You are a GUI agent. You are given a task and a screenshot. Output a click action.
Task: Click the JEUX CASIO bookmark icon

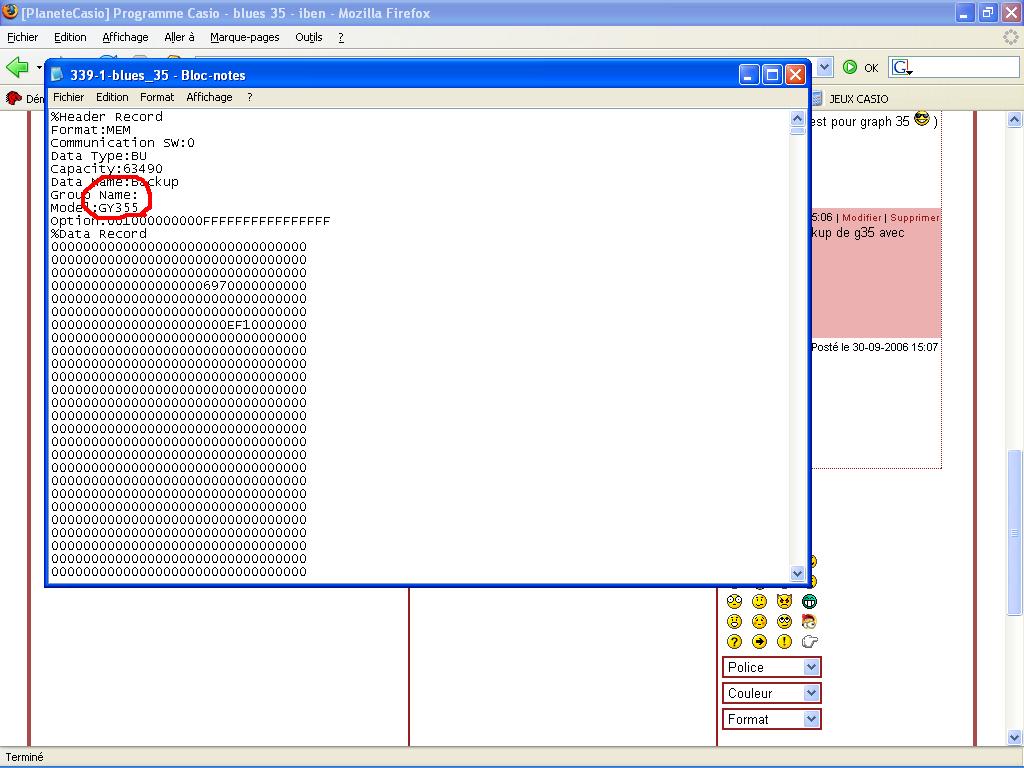click(x=817, y=99)
